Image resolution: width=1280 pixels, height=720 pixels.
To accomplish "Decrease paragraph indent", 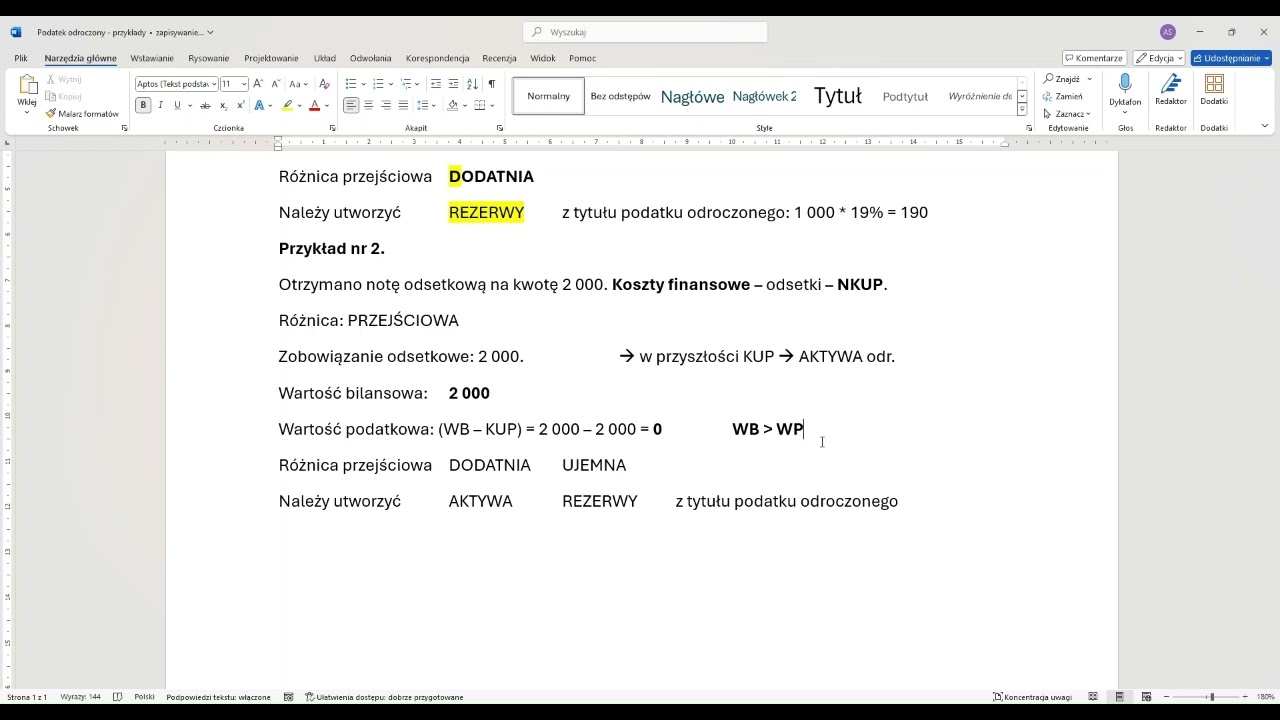I will (436, 84).
